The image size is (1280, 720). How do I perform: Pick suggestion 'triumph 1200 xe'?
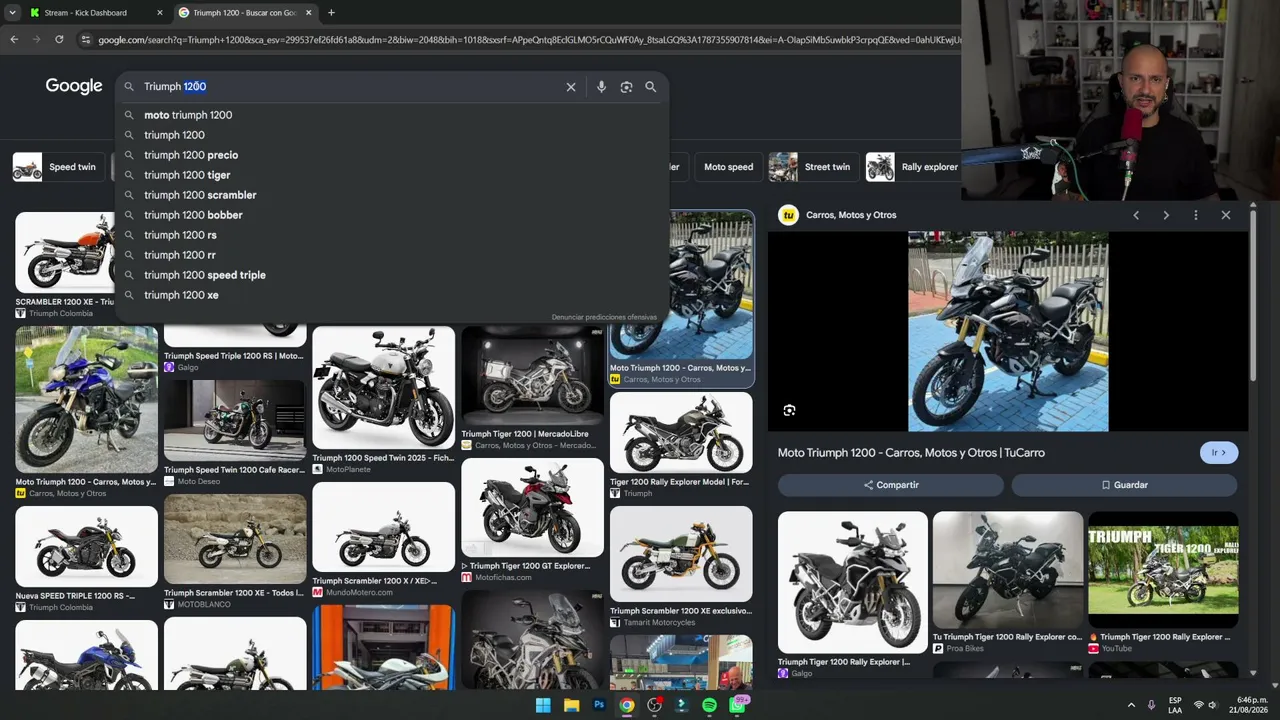pyautogui.click(x=392, y=295)
